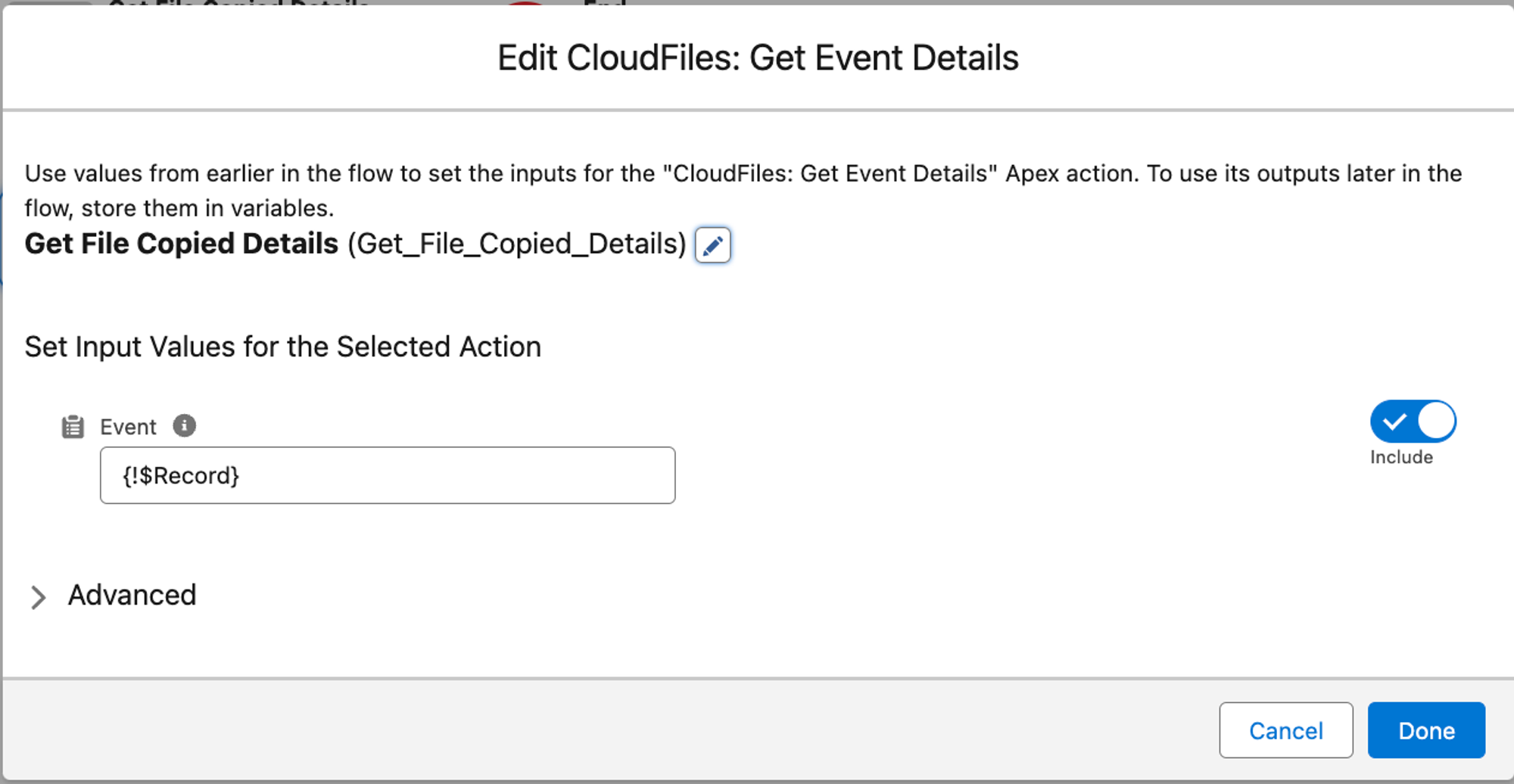Click the Get File Copied Details bold label

182,244
